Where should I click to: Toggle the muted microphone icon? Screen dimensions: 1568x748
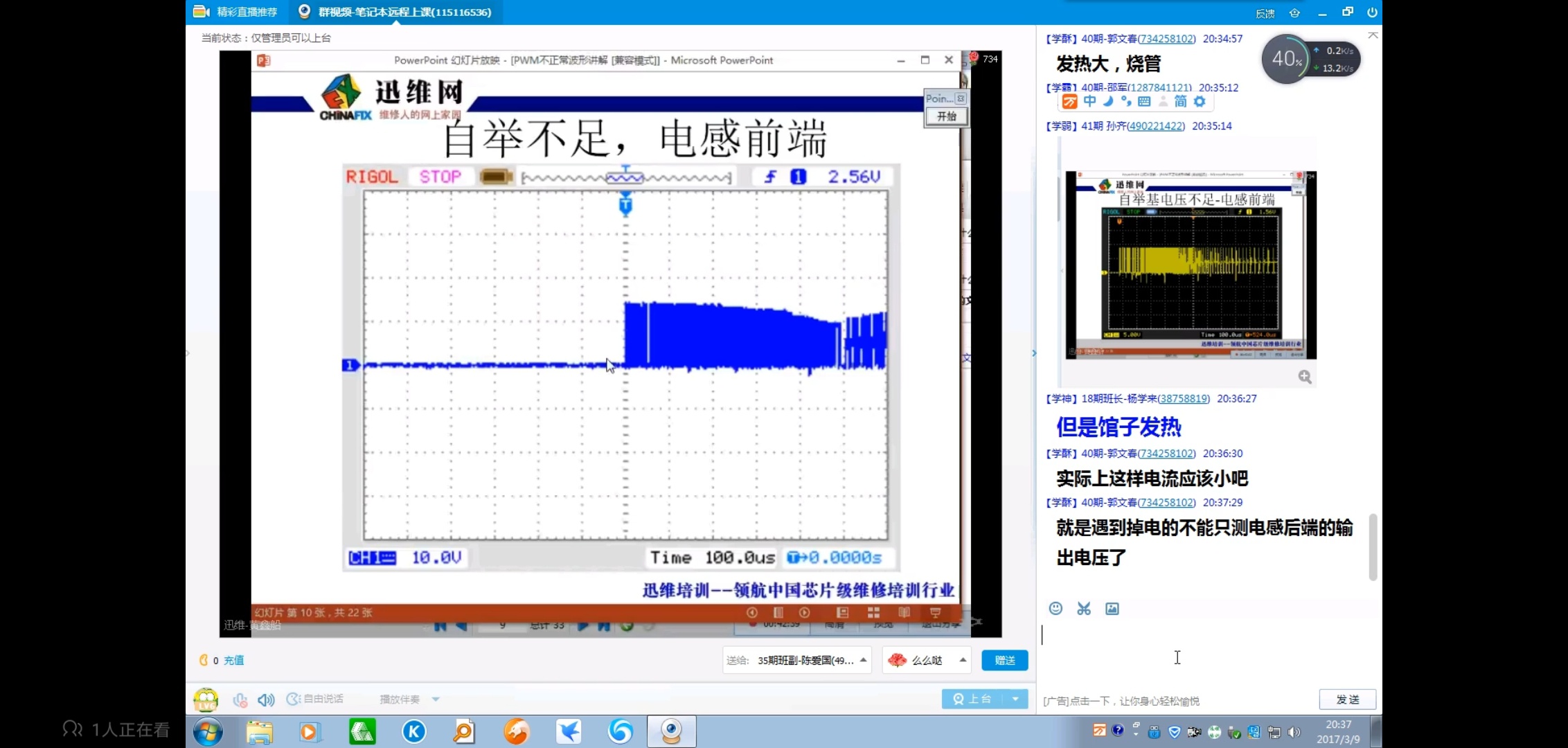coord(240,700)
